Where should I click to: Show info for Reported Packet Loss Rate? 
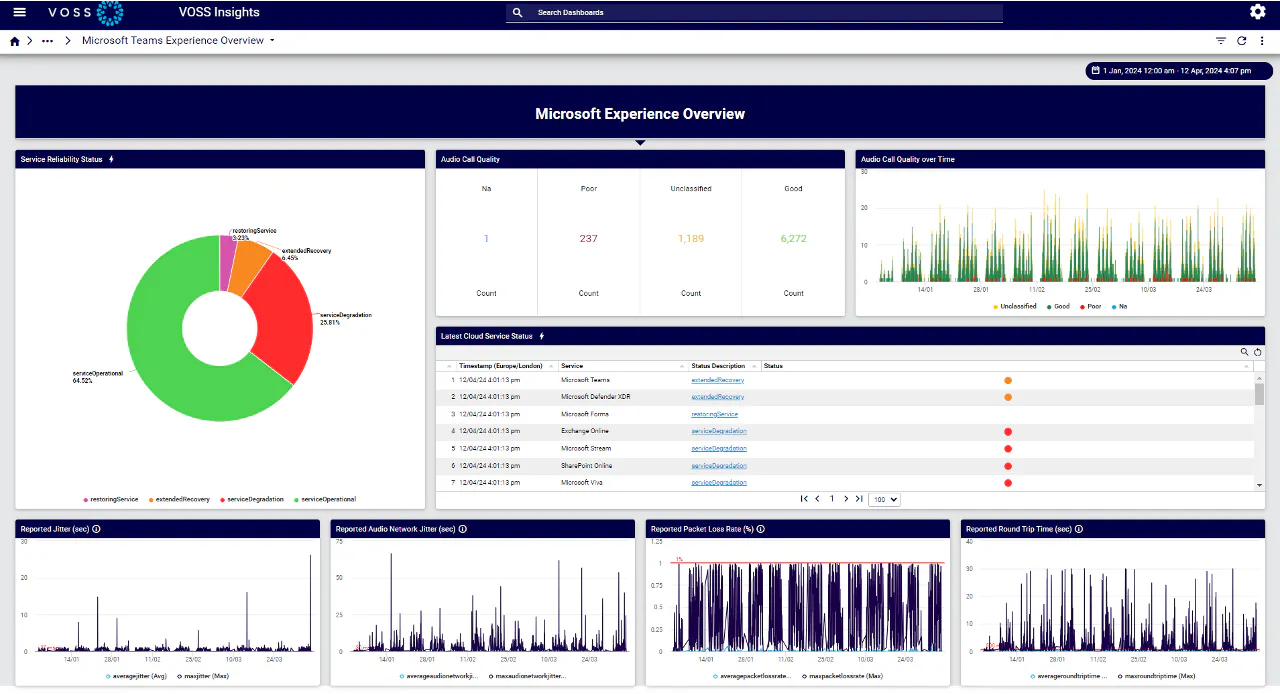[x=761, y=529]
